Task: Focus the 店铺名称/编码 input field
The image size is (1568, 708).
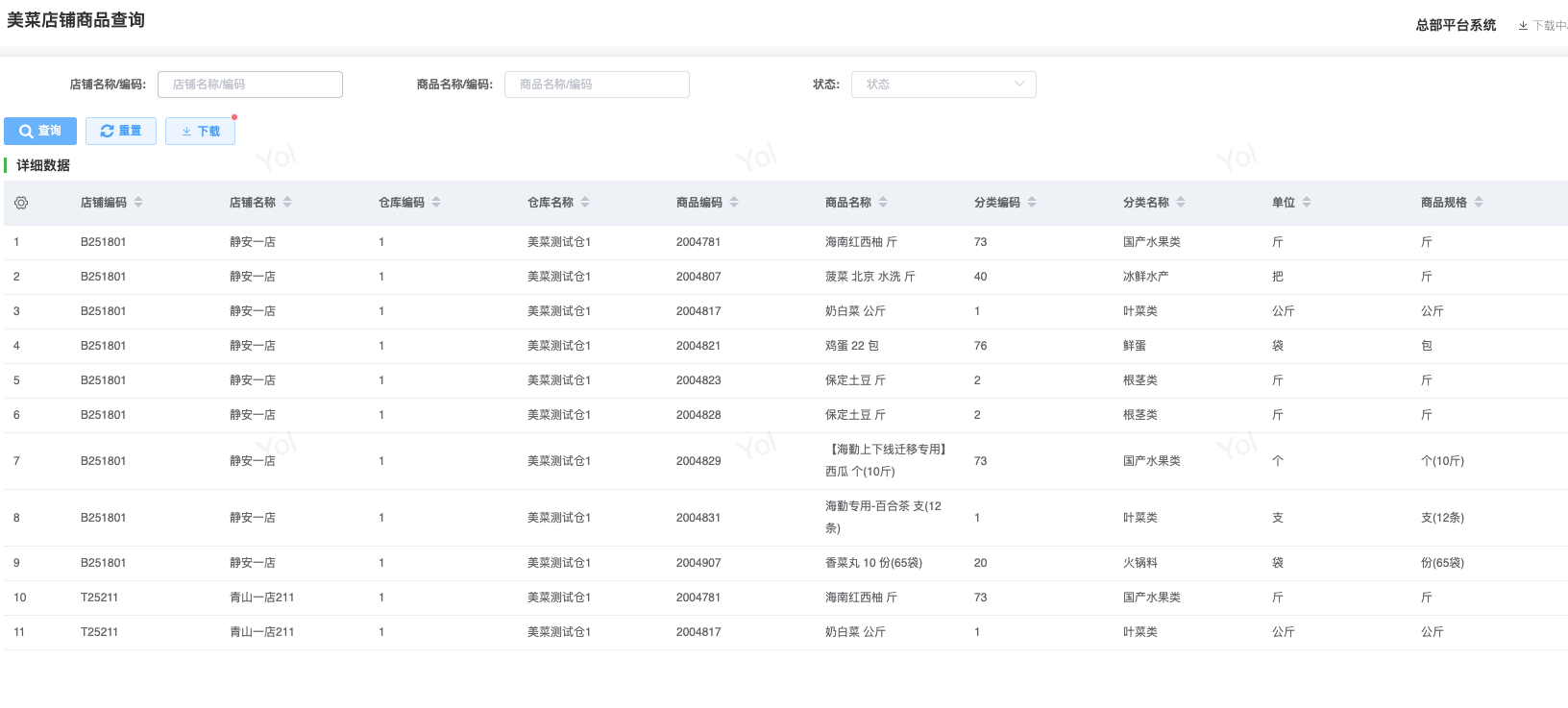Action: click(250, 85)
